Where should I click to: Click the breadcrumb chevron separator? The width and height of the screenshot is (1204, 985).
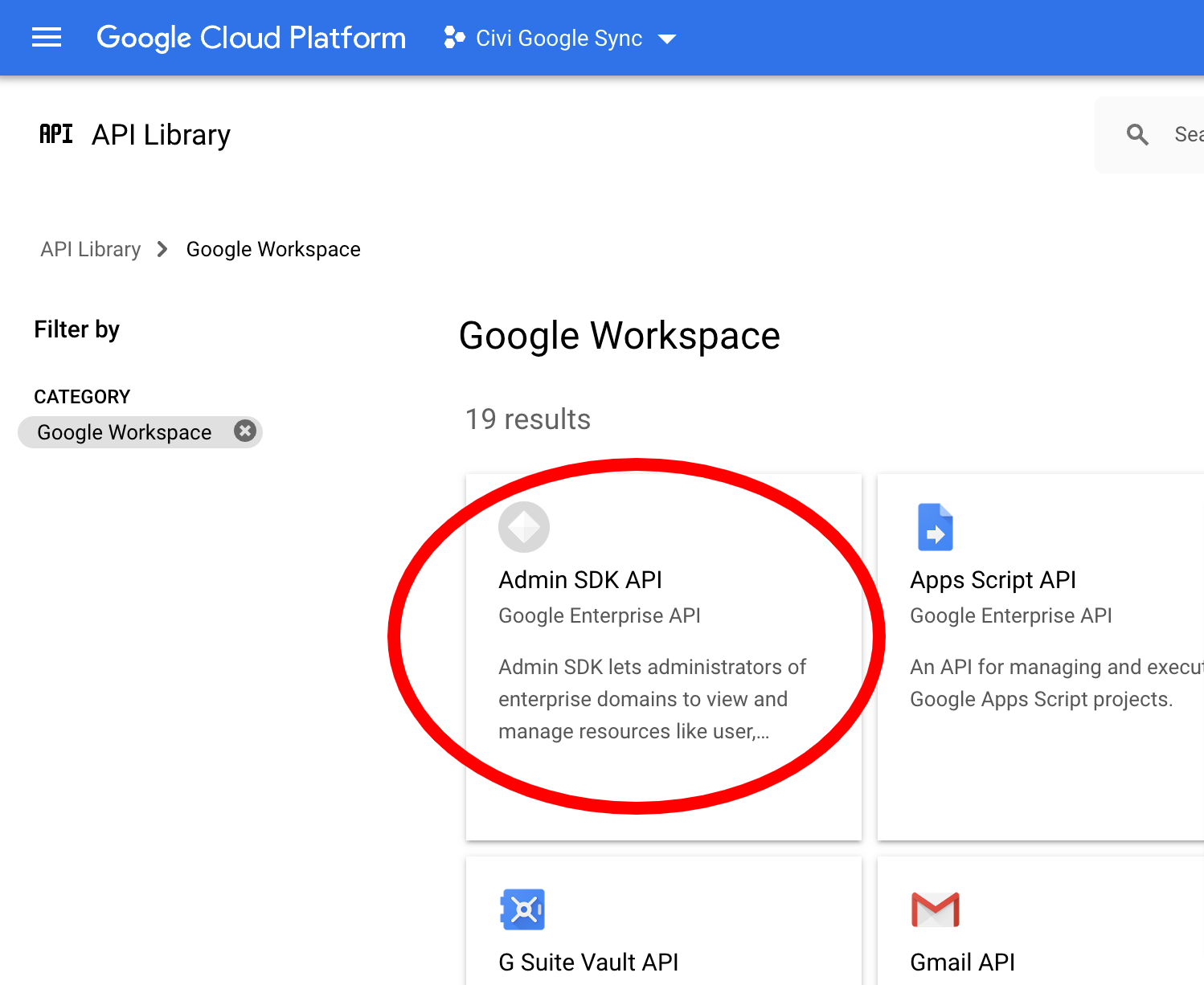(162, 249)
